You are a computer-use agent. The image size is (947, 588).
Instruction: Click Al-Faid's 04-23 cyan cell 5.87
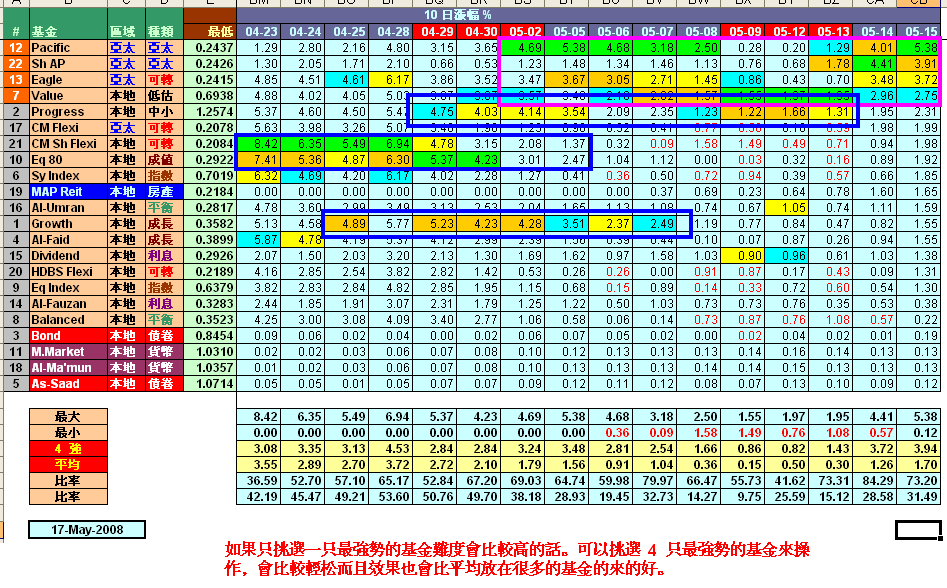tap(259, 240)
